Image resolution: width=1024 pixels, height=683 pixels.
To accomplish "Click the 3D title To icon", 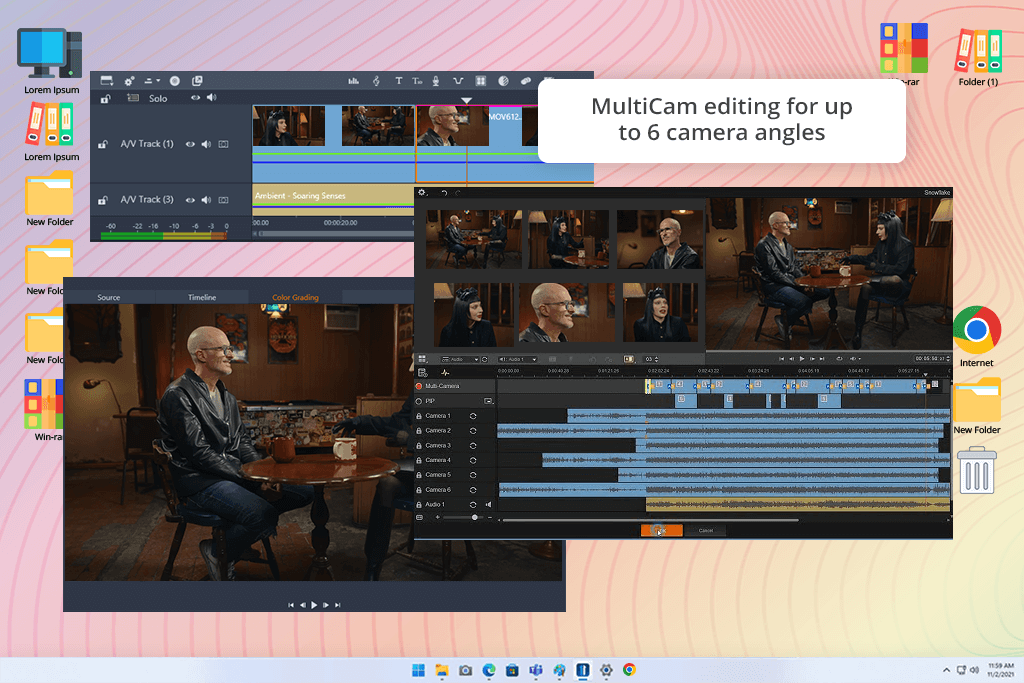I will click(417, 81).
